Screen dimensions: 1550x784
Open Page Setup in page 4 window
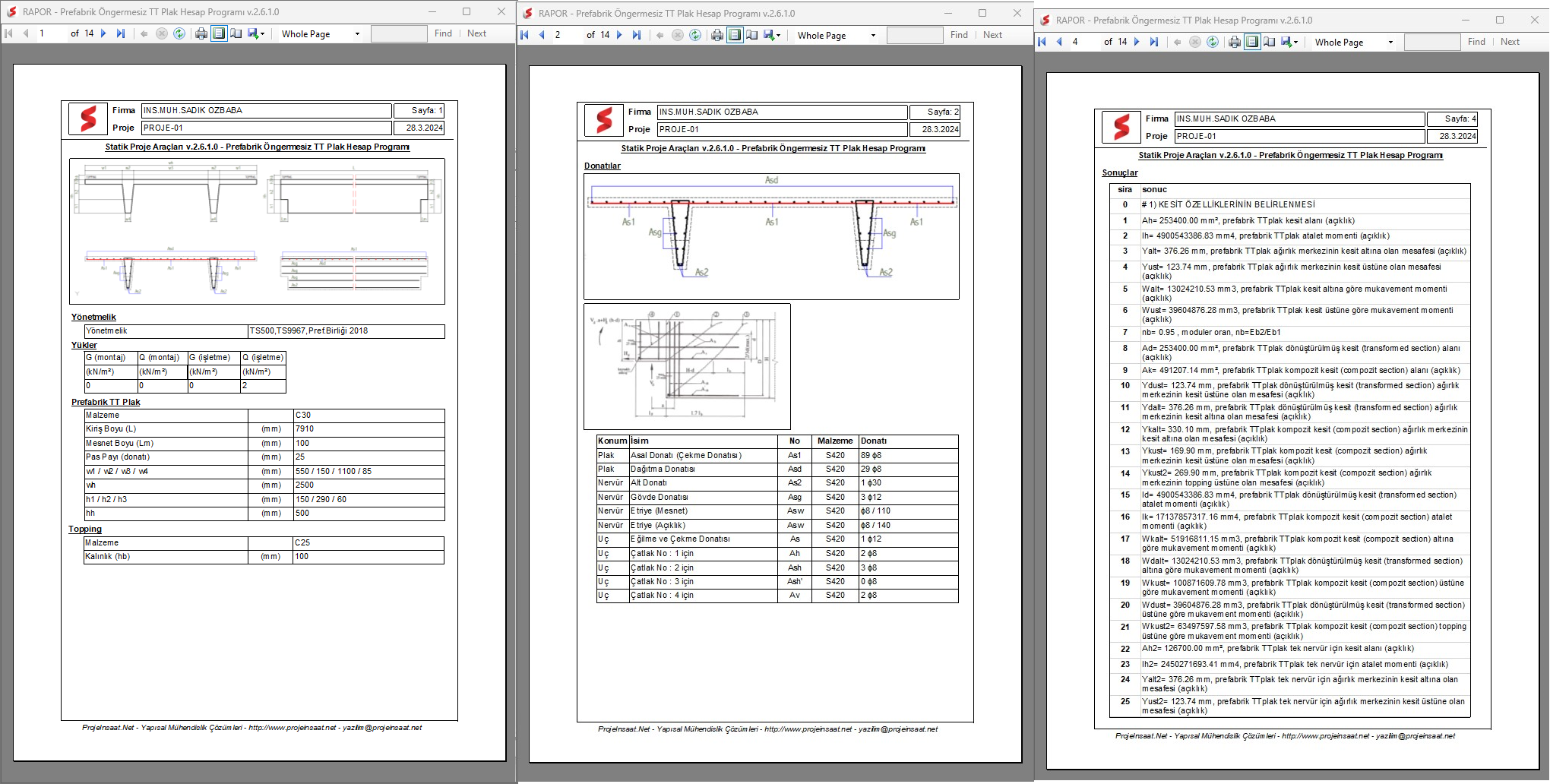[1270, 42]
